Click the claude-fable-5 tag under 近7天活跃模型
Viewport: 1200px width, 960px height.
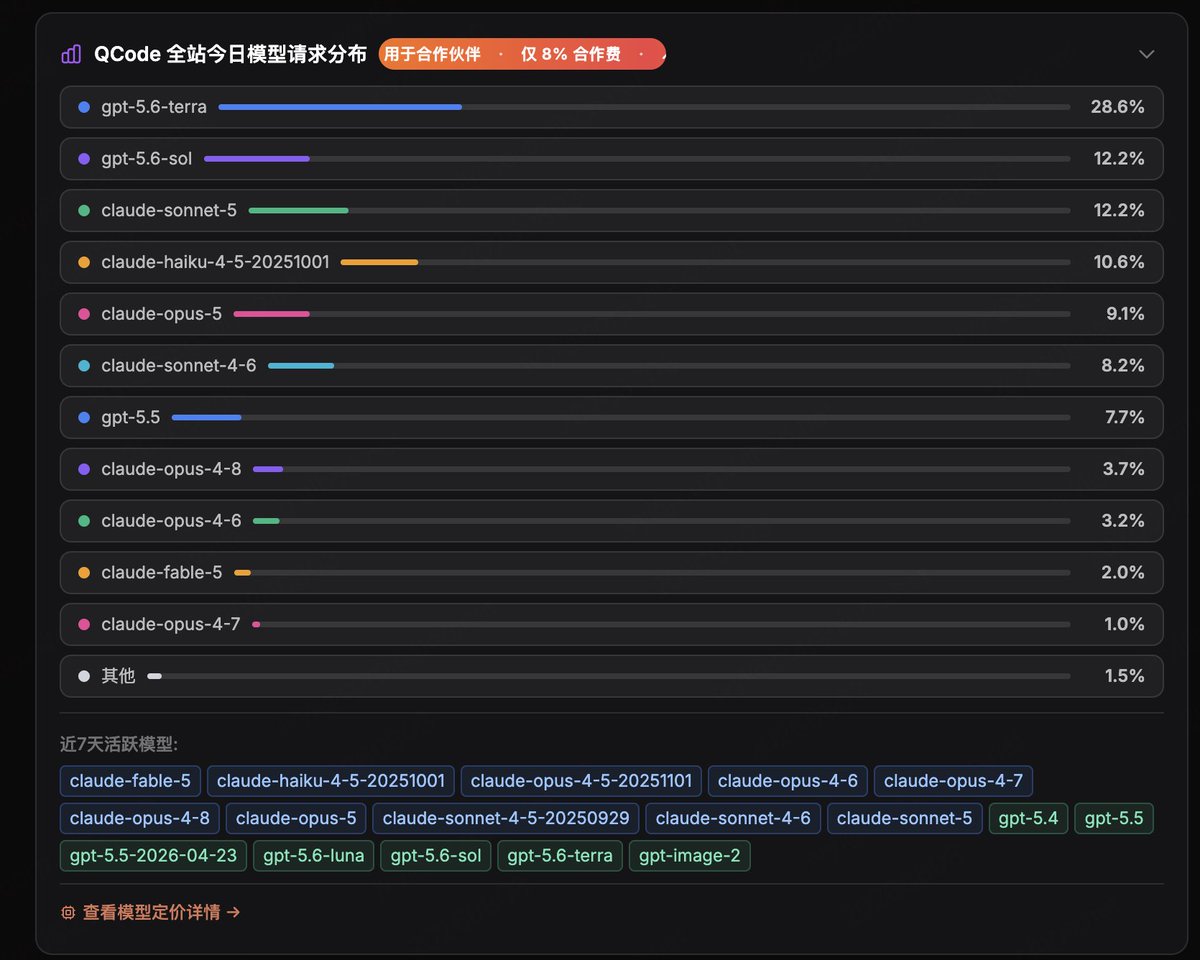[x=131, y=780]
